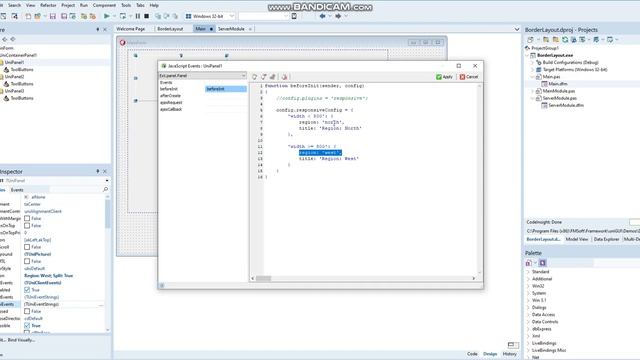Navigate forward with the right arrow icon
640x360 pixels.
point(338,16)
